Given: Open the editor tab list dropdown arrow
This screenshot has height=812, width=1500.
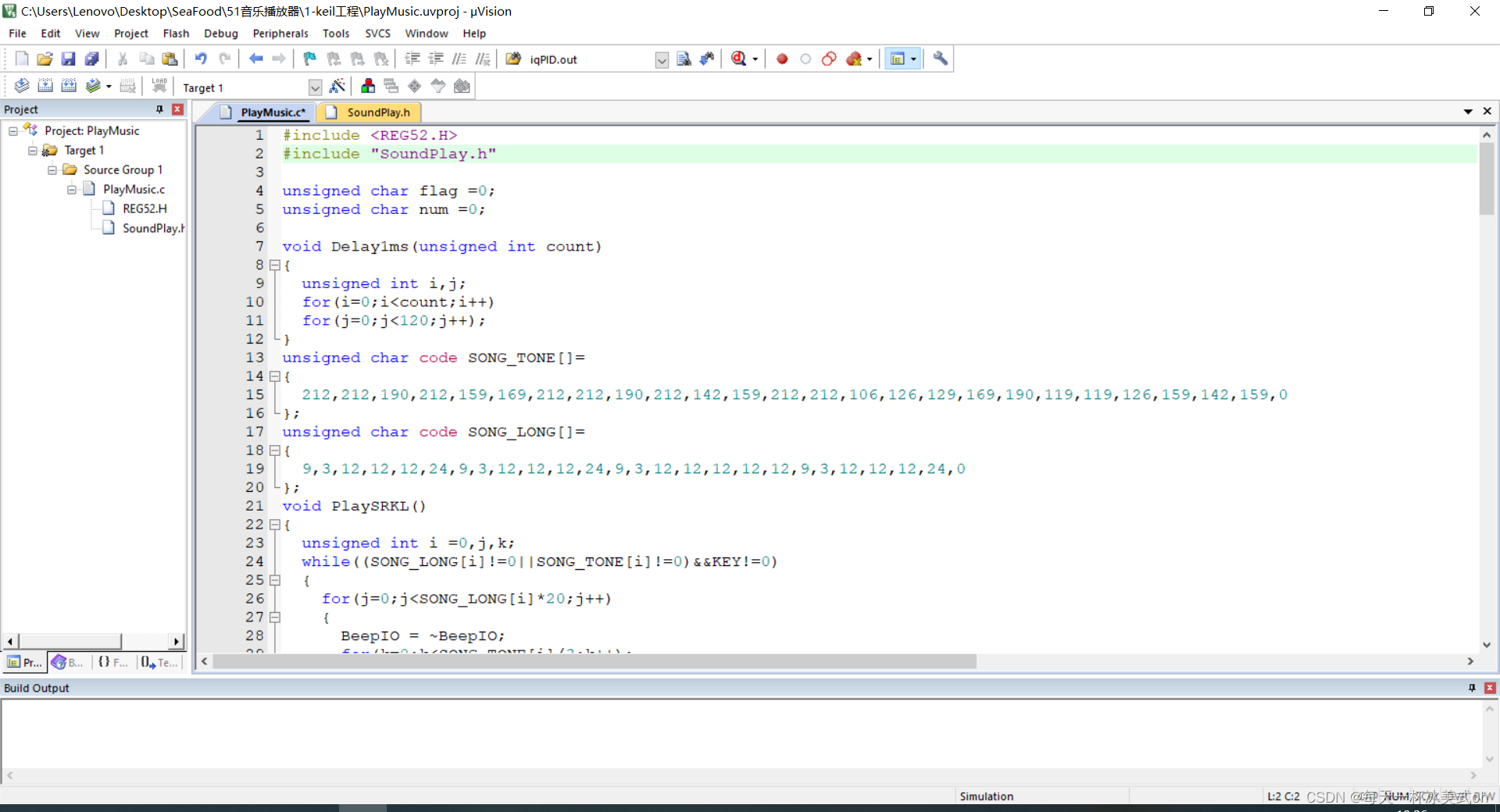Looking at the screenshot, I should (x=1468, y=112).
